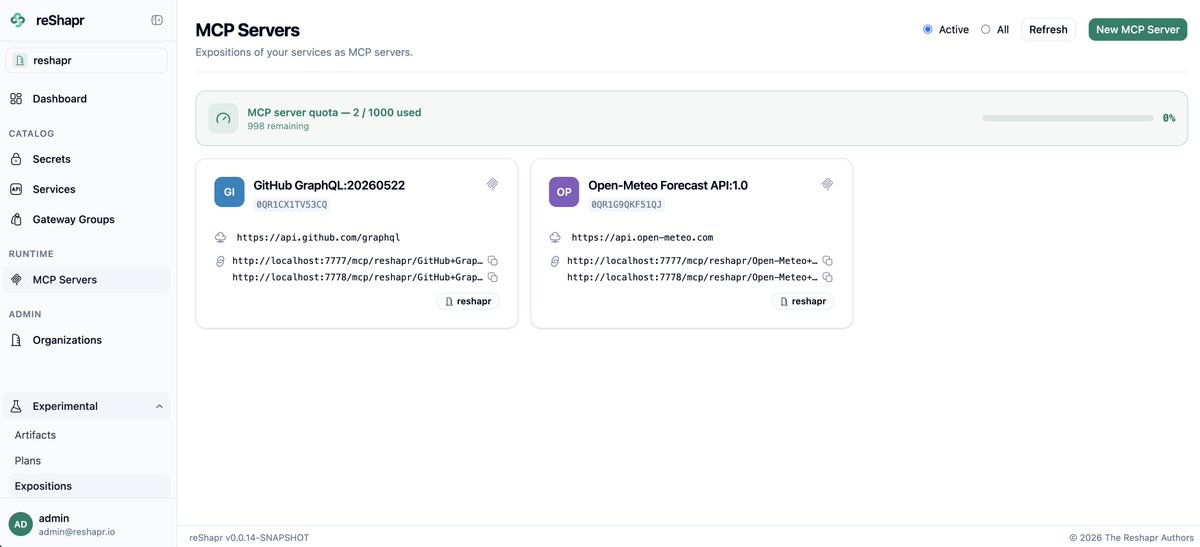Click the ID 0QR1CX1TV53CQ
This screenshot has width=1200, height=547.
pos(292,204)
